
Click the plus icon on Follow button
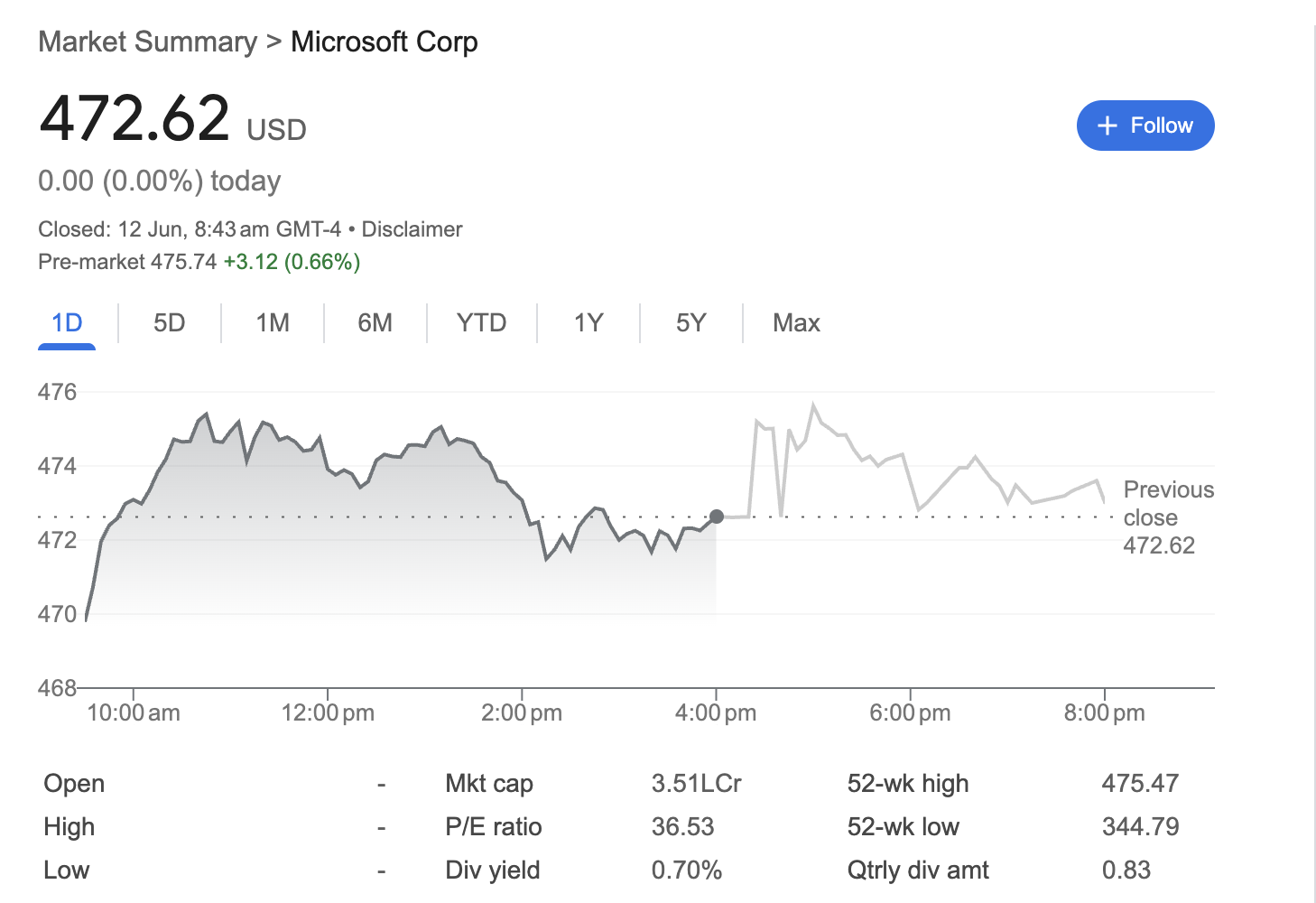pos(1107,126)
